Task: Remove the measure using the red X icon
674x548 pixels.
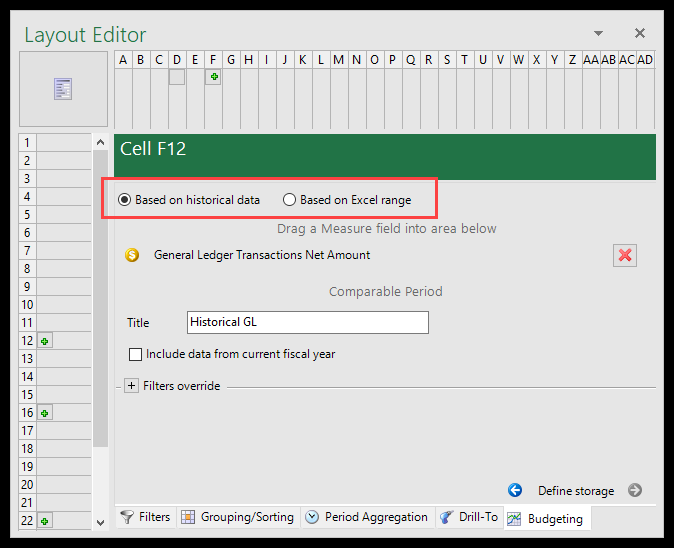Action: 625,255
